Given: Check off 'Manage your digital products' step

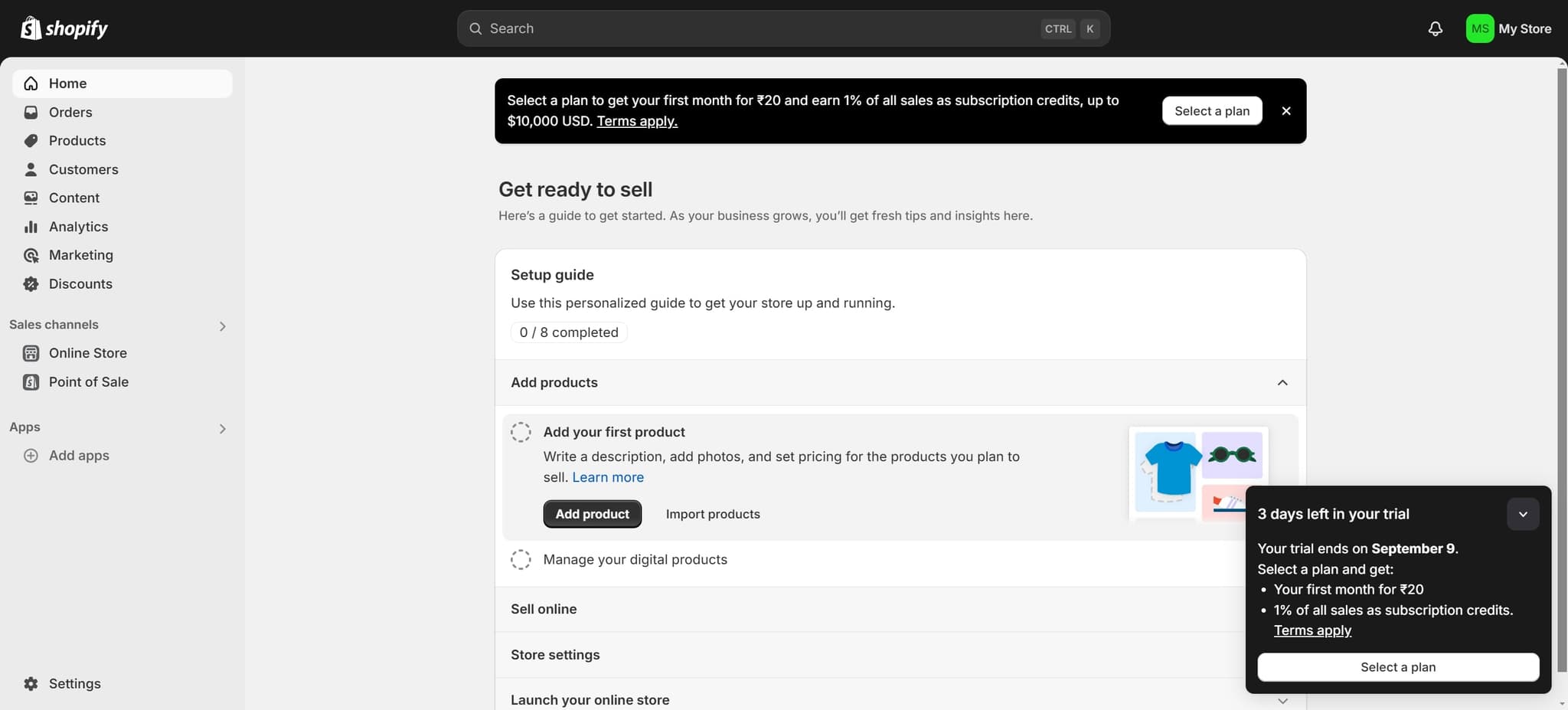Looking at the screenshot, I should point(521,560).
